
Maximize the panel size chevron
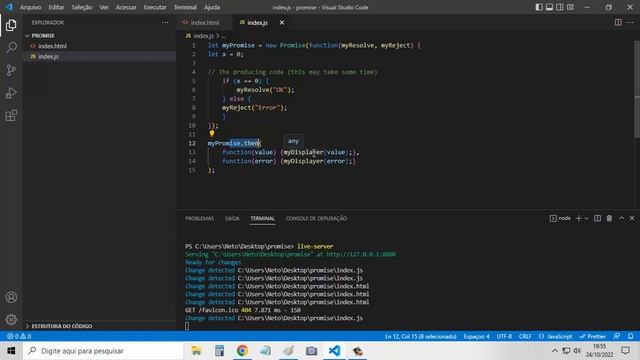621,218
